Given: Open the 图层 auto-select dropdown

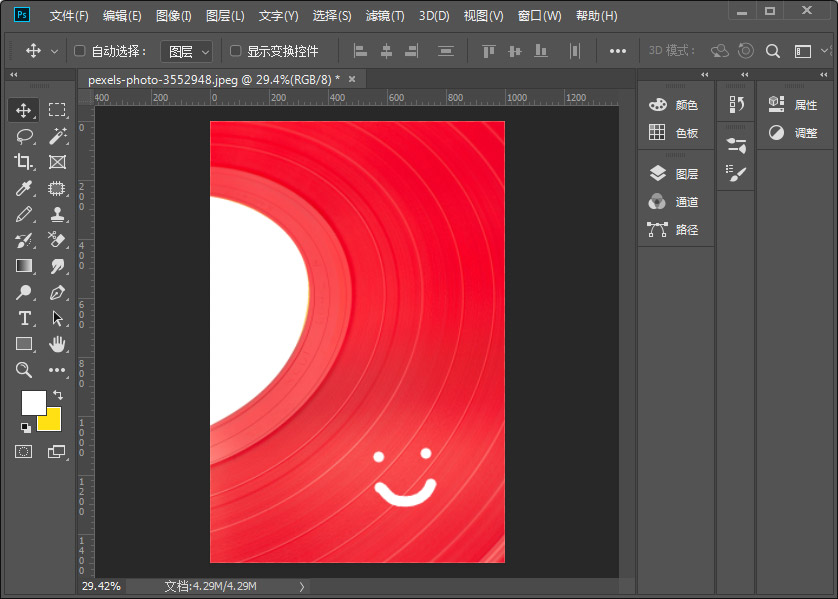Looking at the screenshot, I should [x=187, y=51].
